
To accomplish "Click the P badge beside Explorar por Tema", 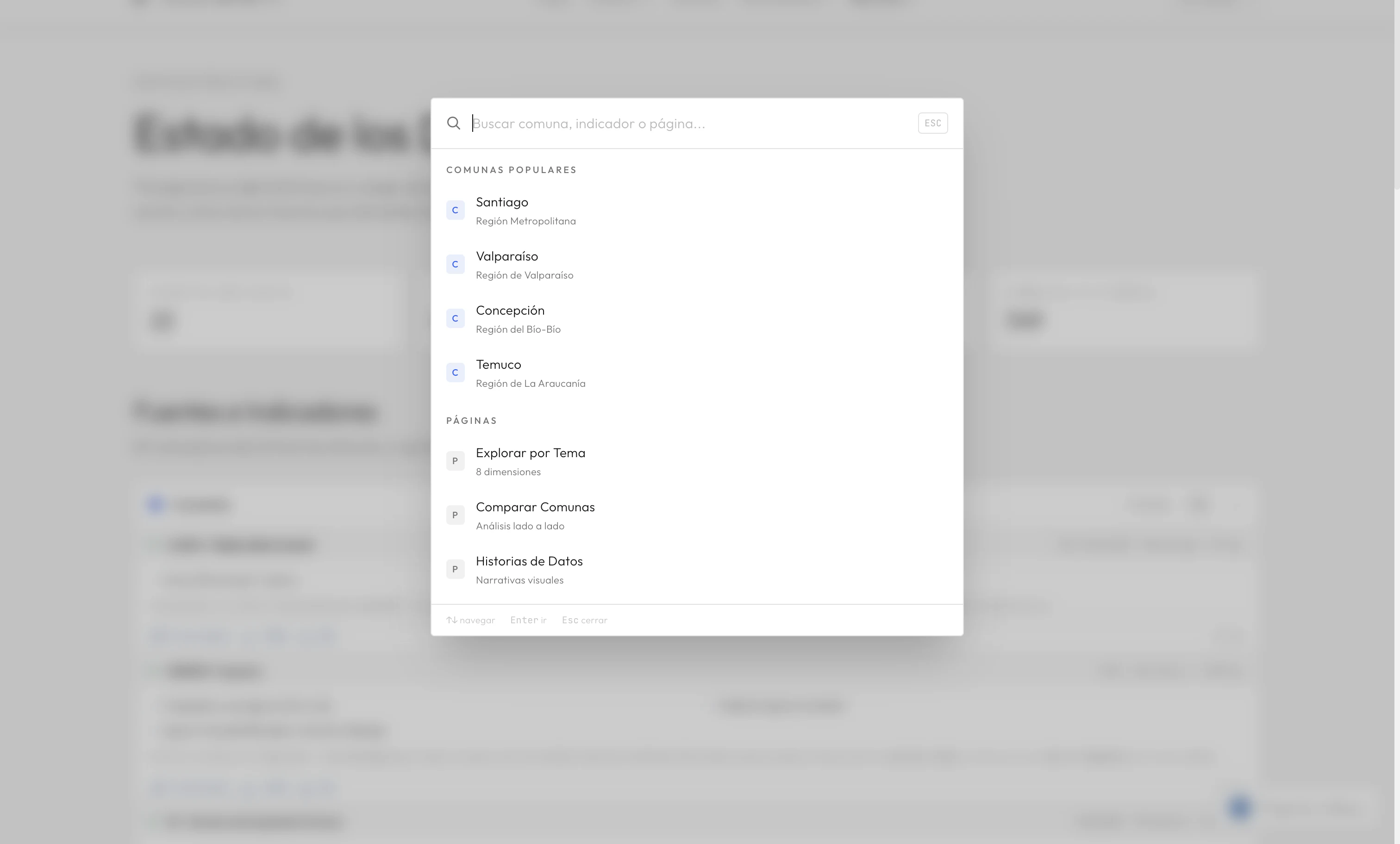I will pyautogui.click(x=455, y=460).
